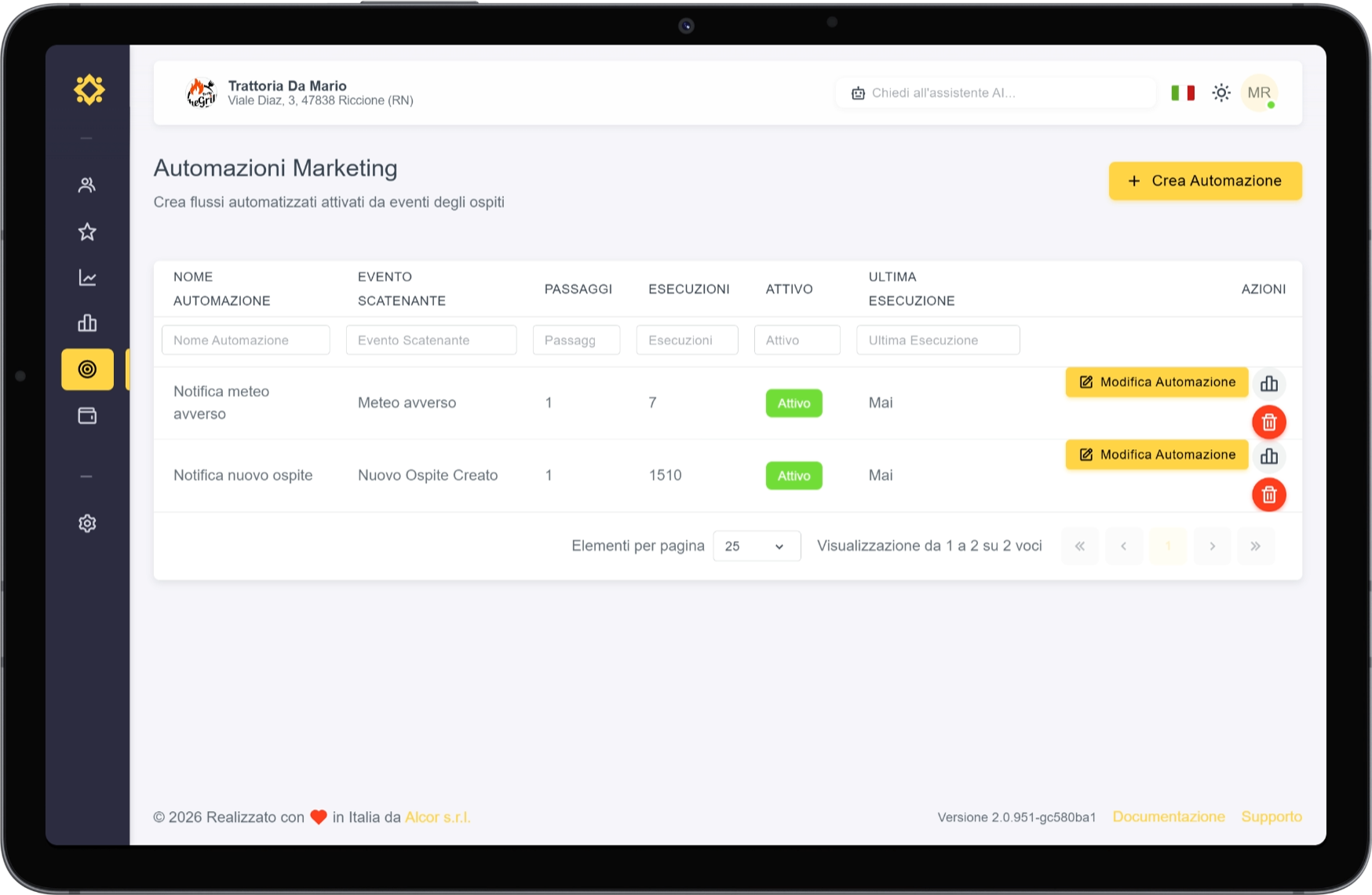1372x895 pixels.
Task: Click Attivo badge for Notifica nuovo ospite
Action: [x=794, y=475]
